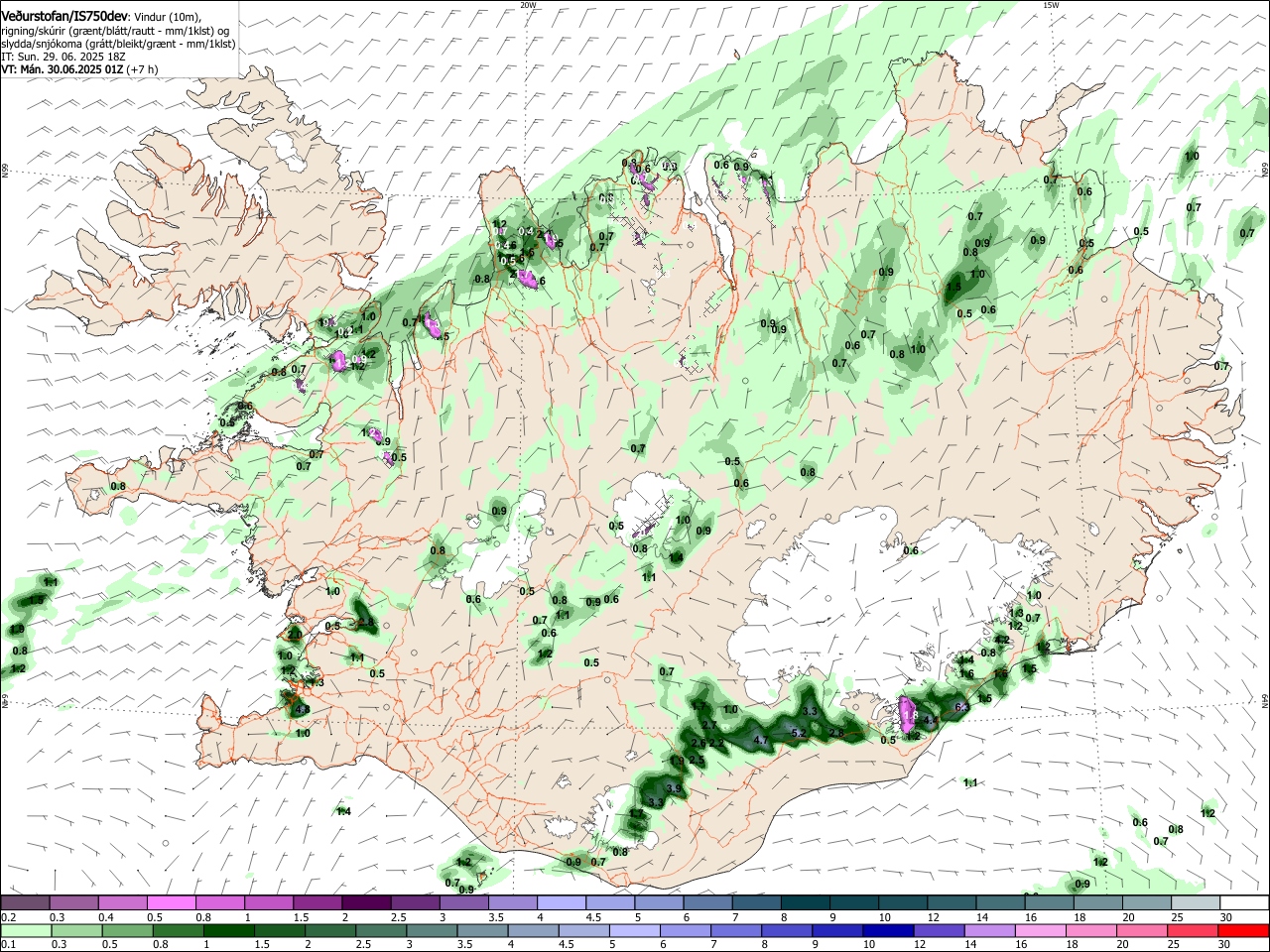1270x952 pixels.
Task: Click the 5.2 precipitation value on south coast
Action: pyautogui.click(x=800, y=733)
